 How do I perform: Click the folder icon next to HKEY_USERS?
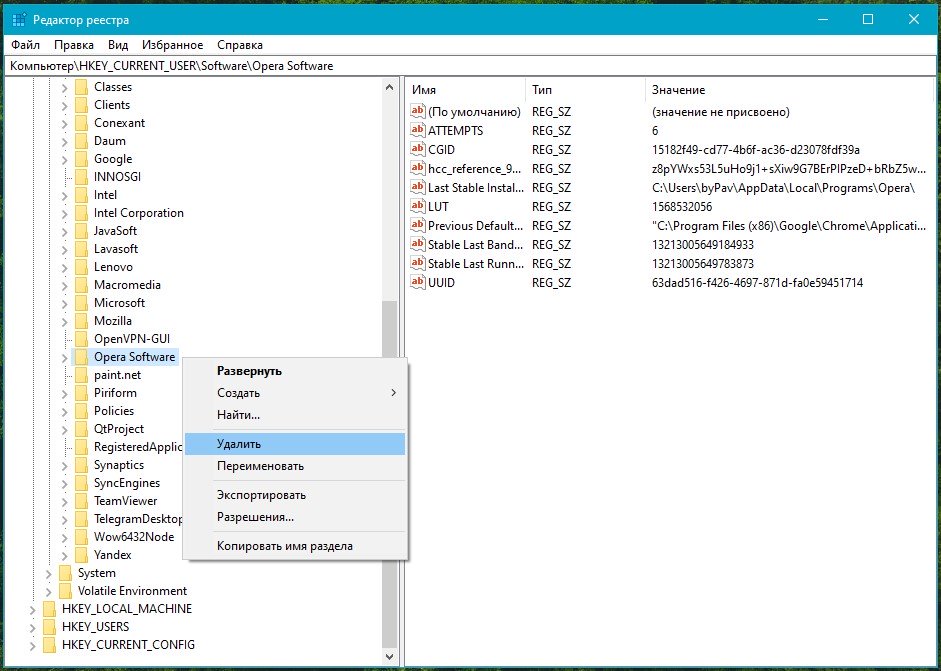click(50, 627)
